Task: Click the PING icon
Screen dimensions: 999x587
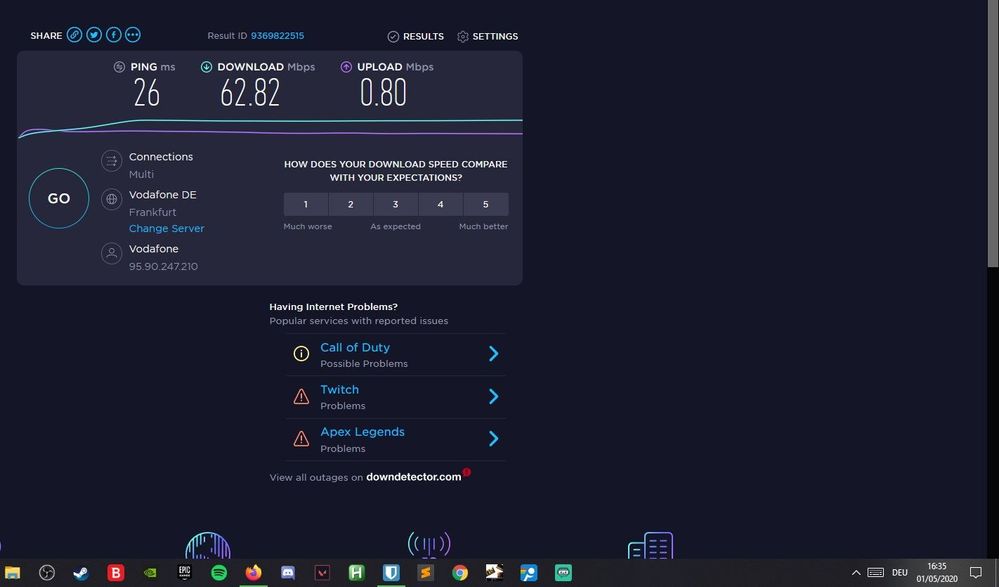Action: 119,67
